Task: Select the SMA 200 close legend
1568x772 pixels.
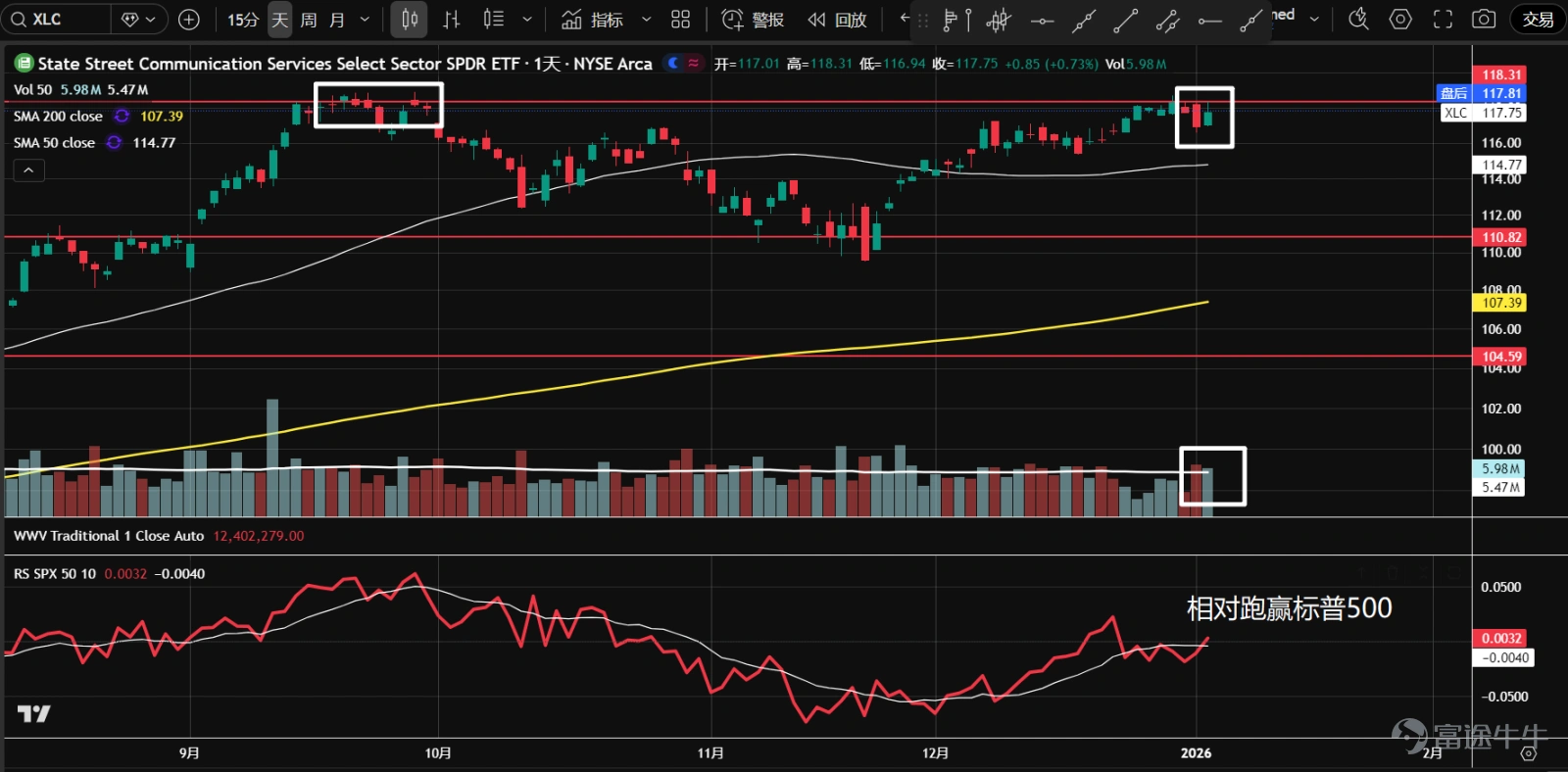Action: (x=58, y=116)
